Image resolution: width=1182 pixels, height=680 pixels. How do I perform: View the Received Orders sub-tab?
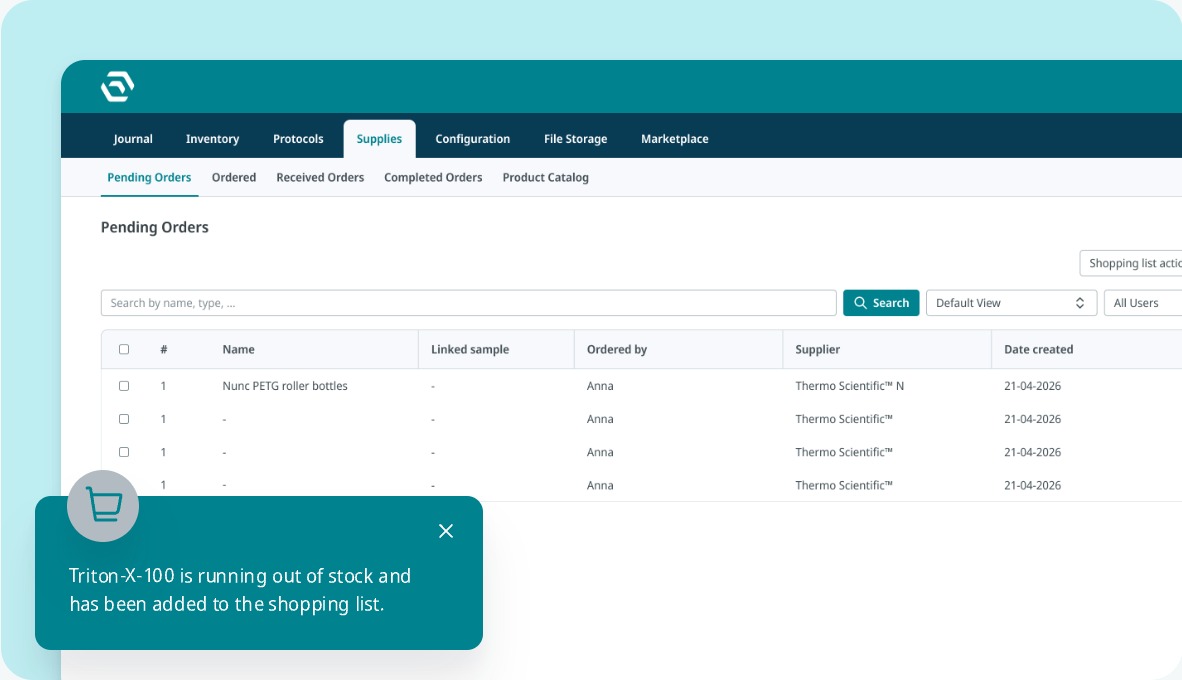(x=320, y=178)
